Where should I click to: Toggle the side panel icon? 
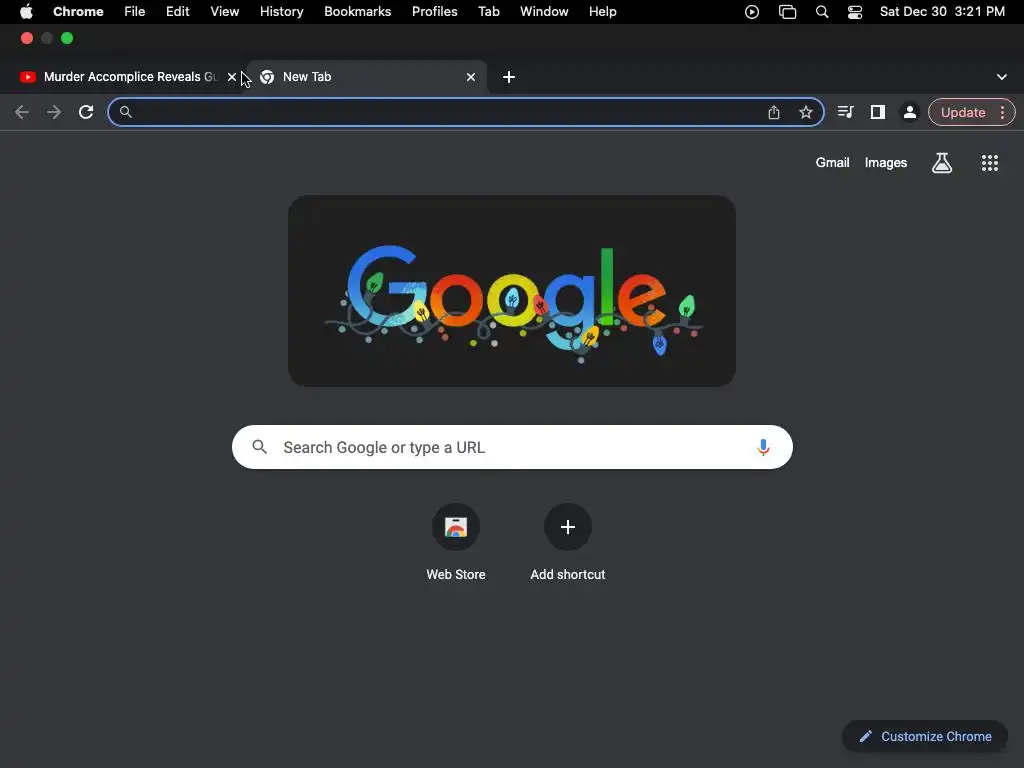878,112
